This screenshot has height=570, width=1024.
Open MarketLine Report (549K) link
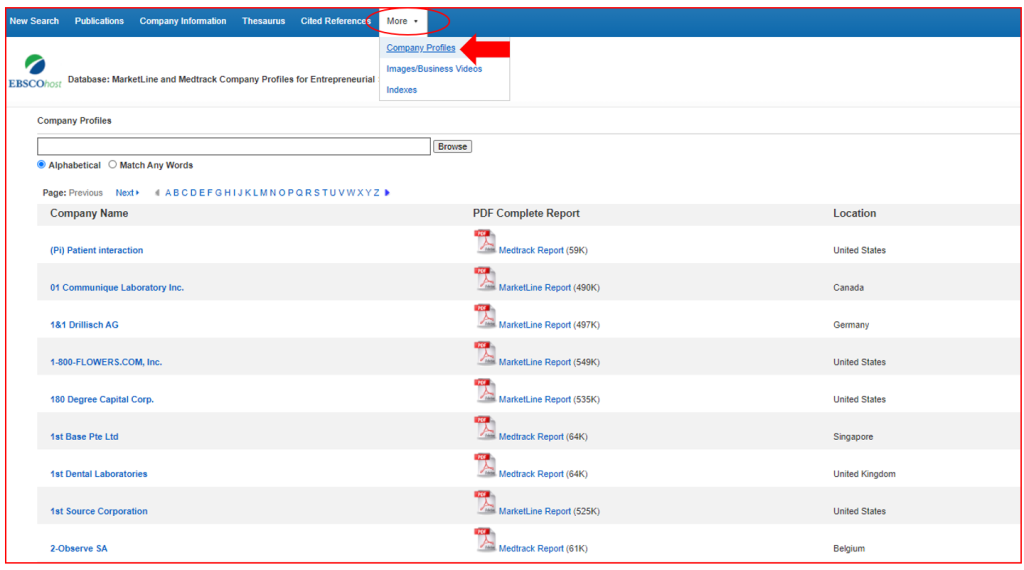535,362
